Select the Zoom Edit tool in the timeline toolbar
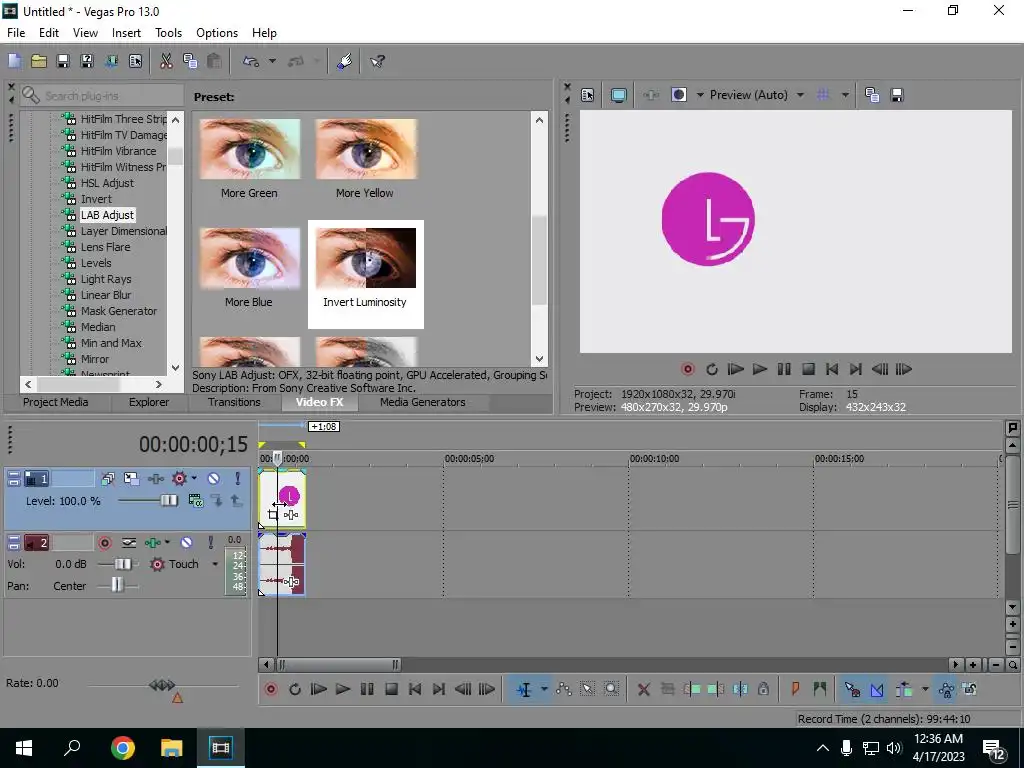 coord(611,689)
